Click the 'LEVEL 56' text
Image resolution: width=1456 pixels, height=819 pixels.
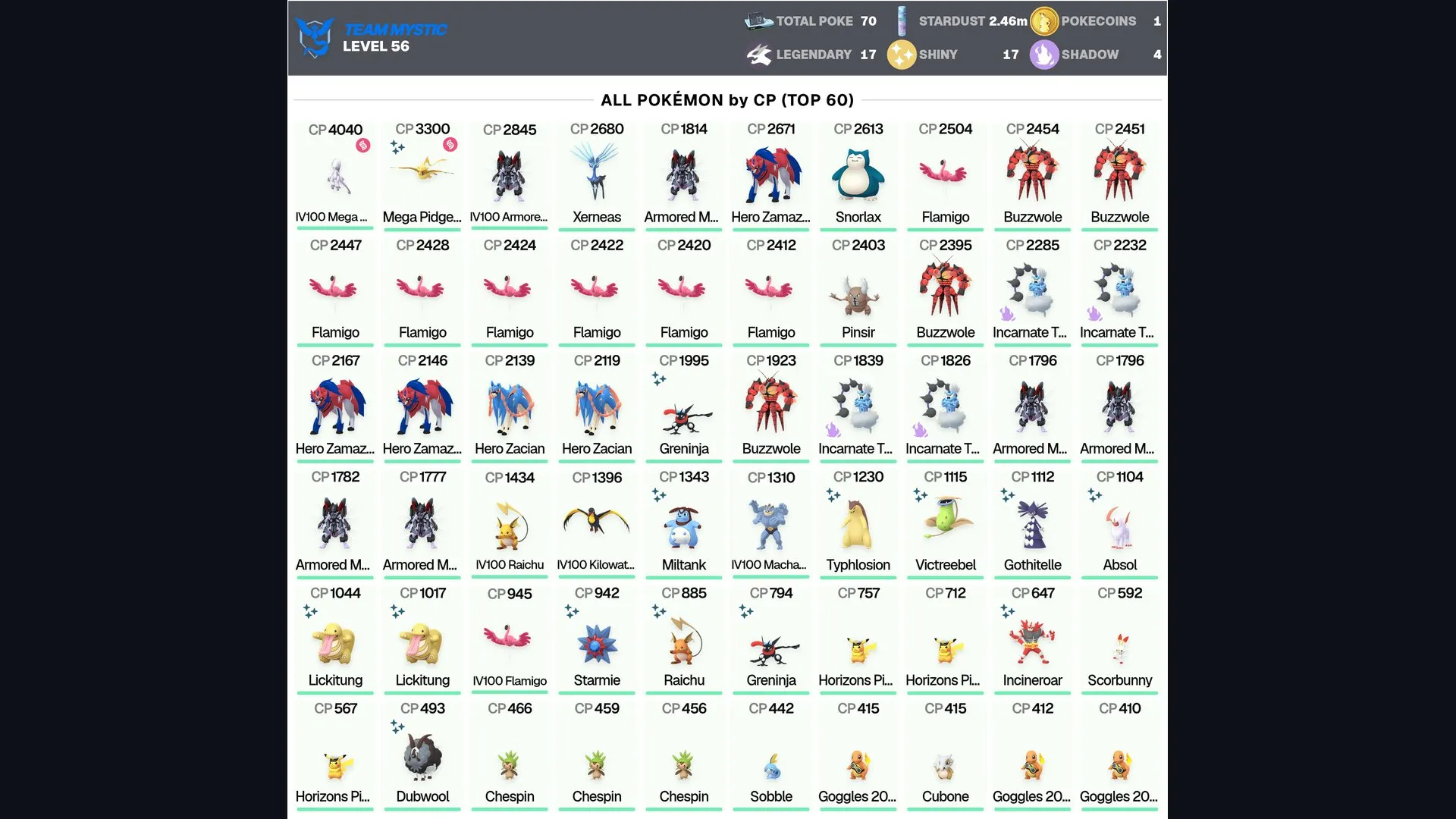pos(375,46)
